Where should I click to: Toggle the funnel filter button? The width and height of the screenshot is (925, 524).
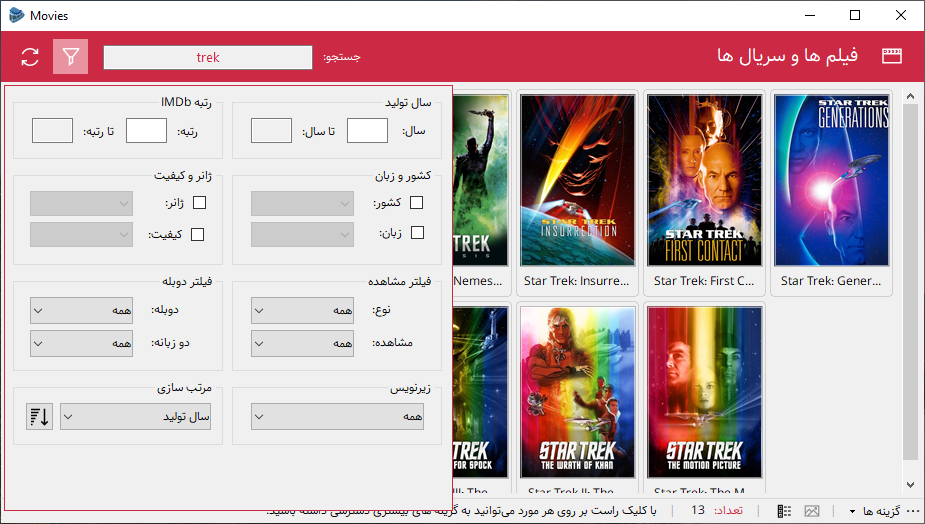coord(71,57)
